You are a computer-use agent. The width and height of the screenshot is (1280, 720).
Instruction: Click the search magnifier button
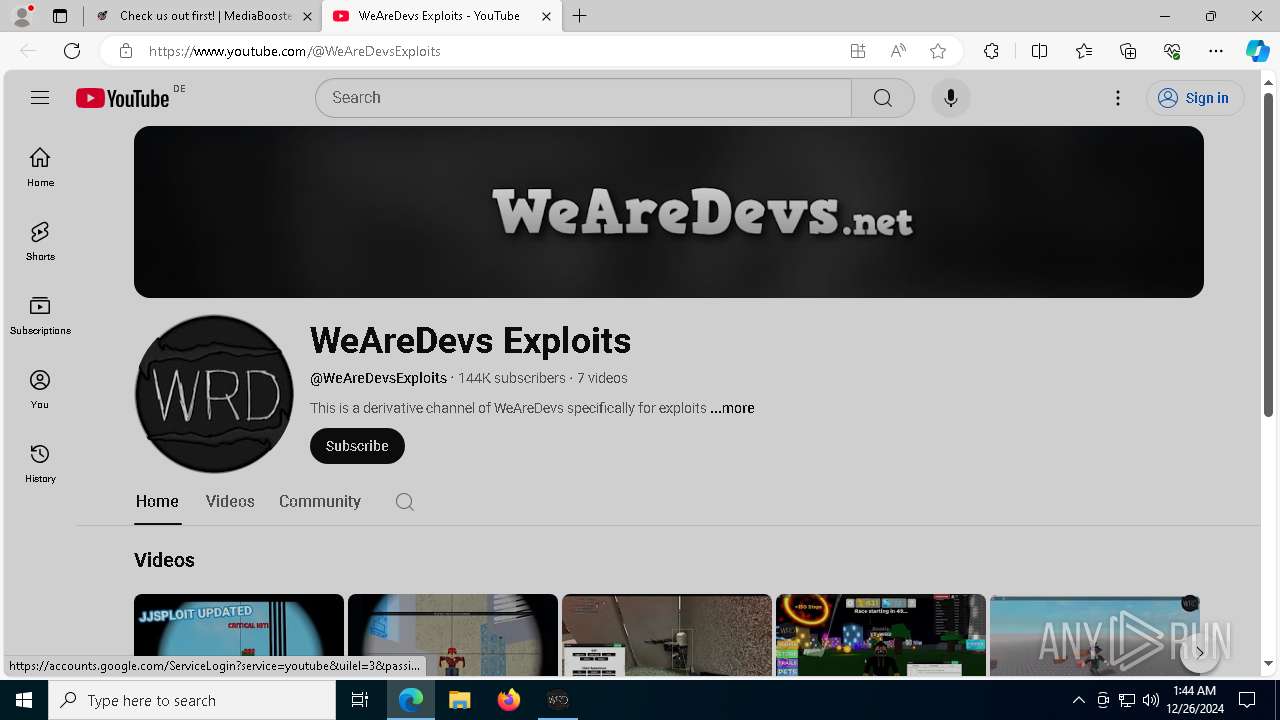click(x=882, y=98)
